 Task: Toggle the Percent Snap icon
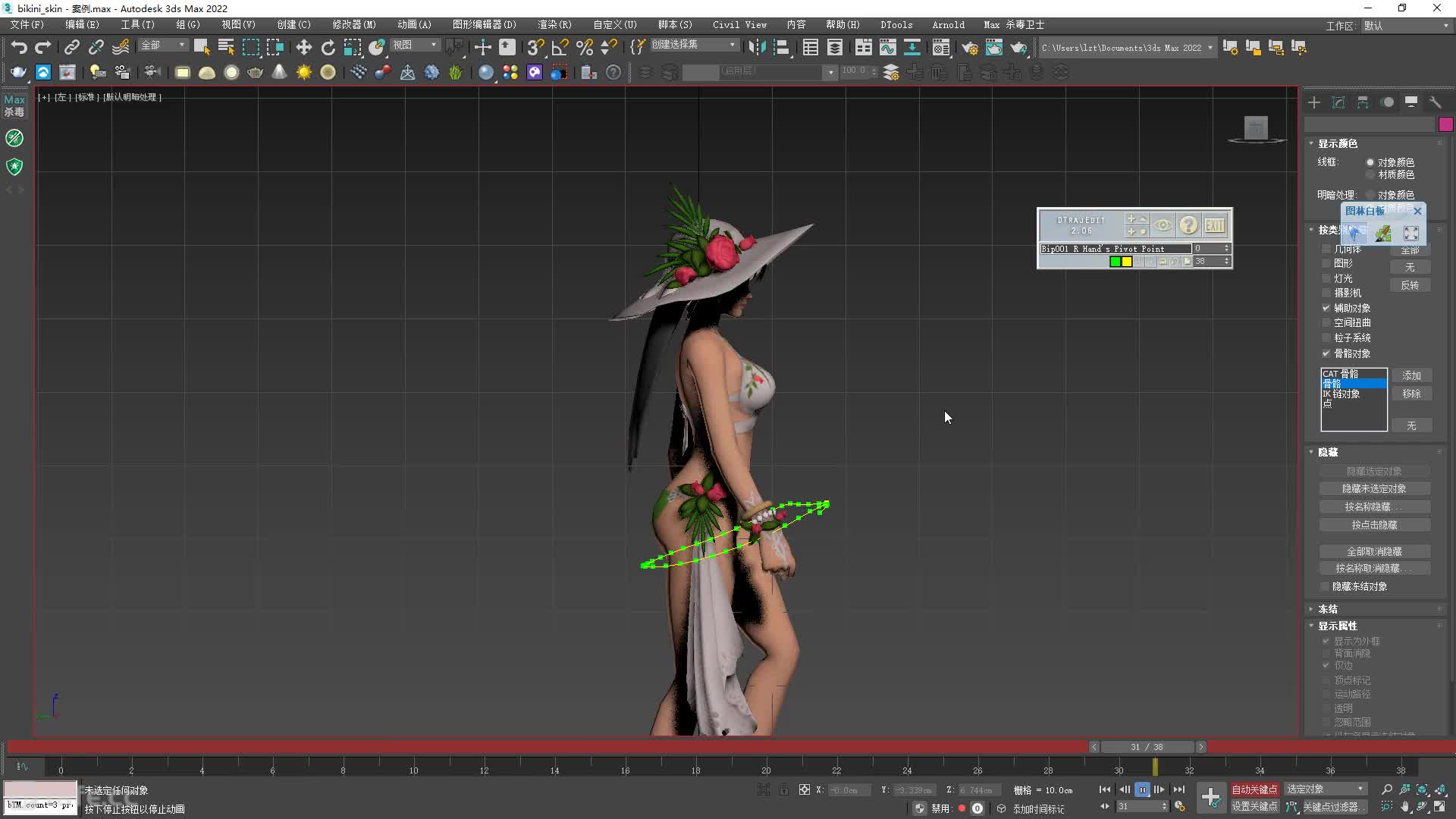[584, 47]
